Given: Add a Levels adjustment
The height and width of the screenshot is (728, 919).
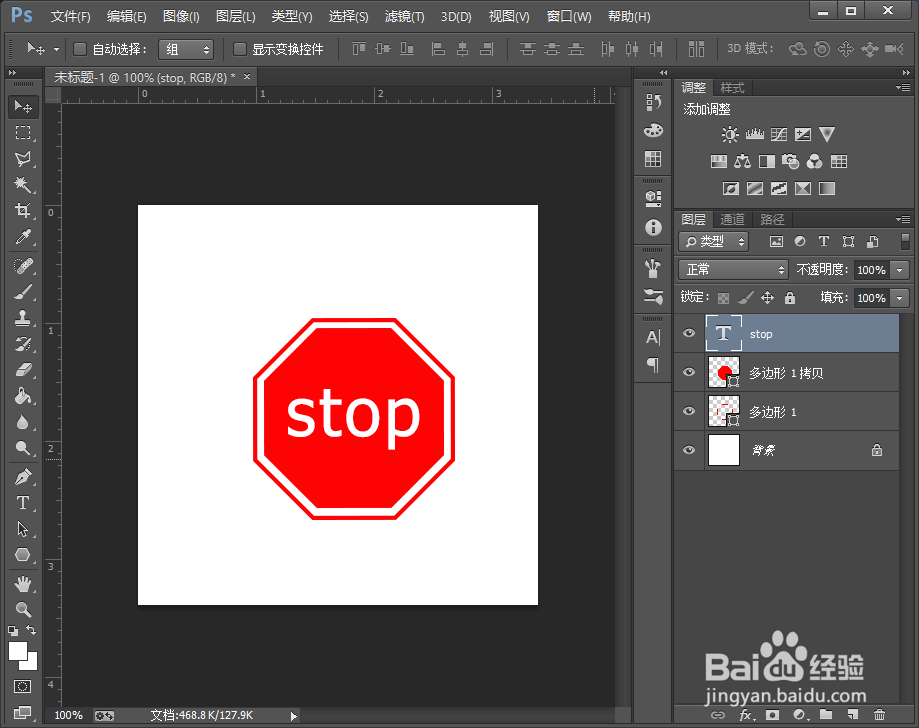Looking at the screenshot, I should pos(754,135).
